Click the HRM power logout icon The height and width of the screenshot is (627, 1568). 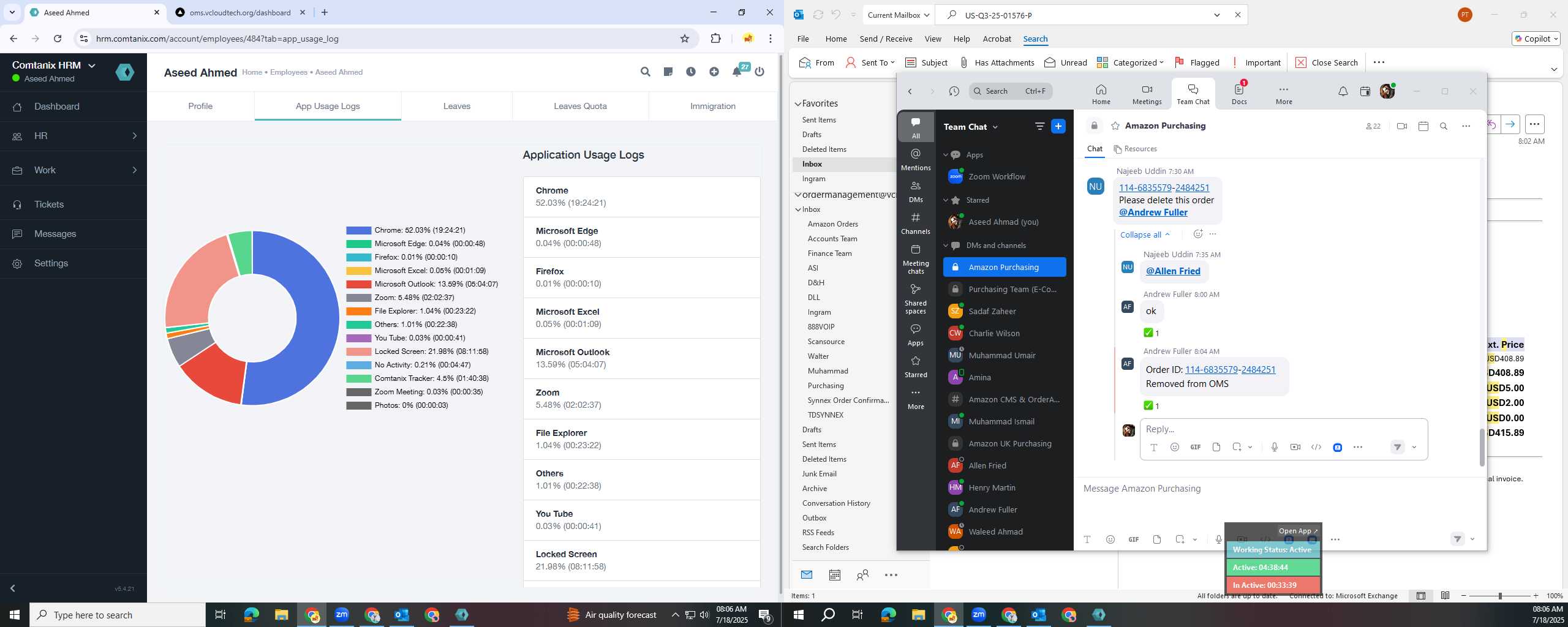(759, 72)
